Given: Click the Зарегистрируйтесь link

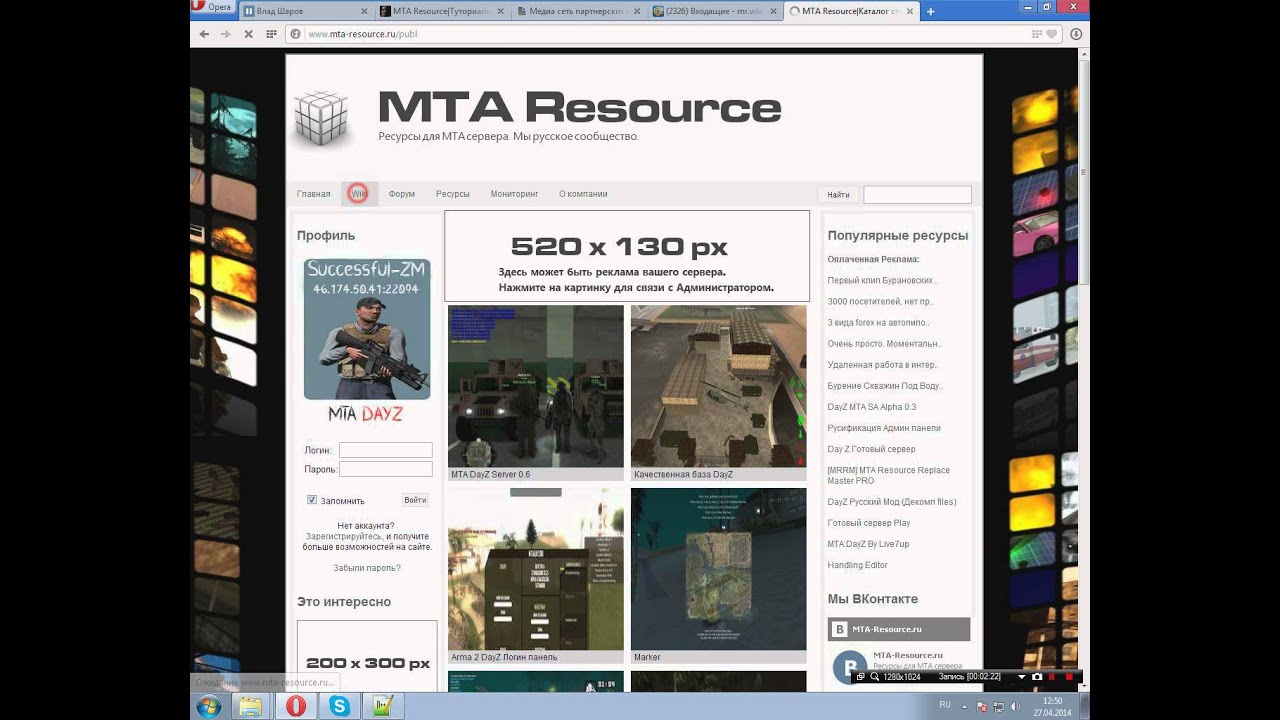Looking at the screenshot, I should 344,537.
